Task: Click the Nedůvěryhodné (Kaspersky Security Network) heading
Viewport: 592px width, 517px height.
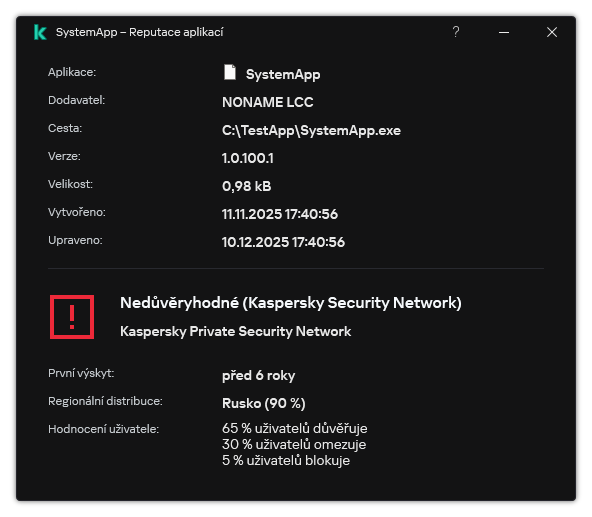Action: coord(291,303)
